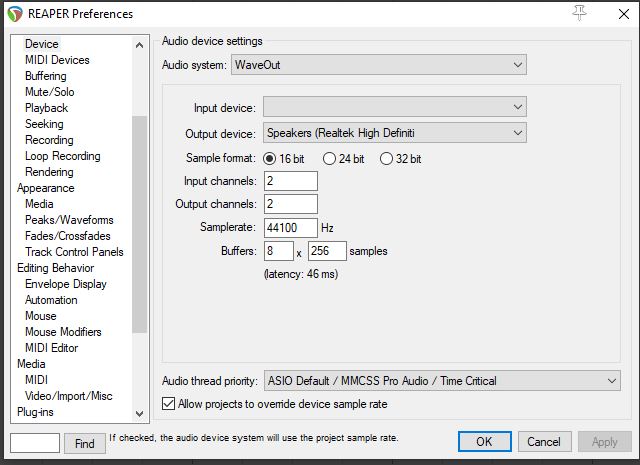The image size is (640, 465).
Task: Open MIDI item under the Media category
Action: pyautogui.click(x=36, y=380)
